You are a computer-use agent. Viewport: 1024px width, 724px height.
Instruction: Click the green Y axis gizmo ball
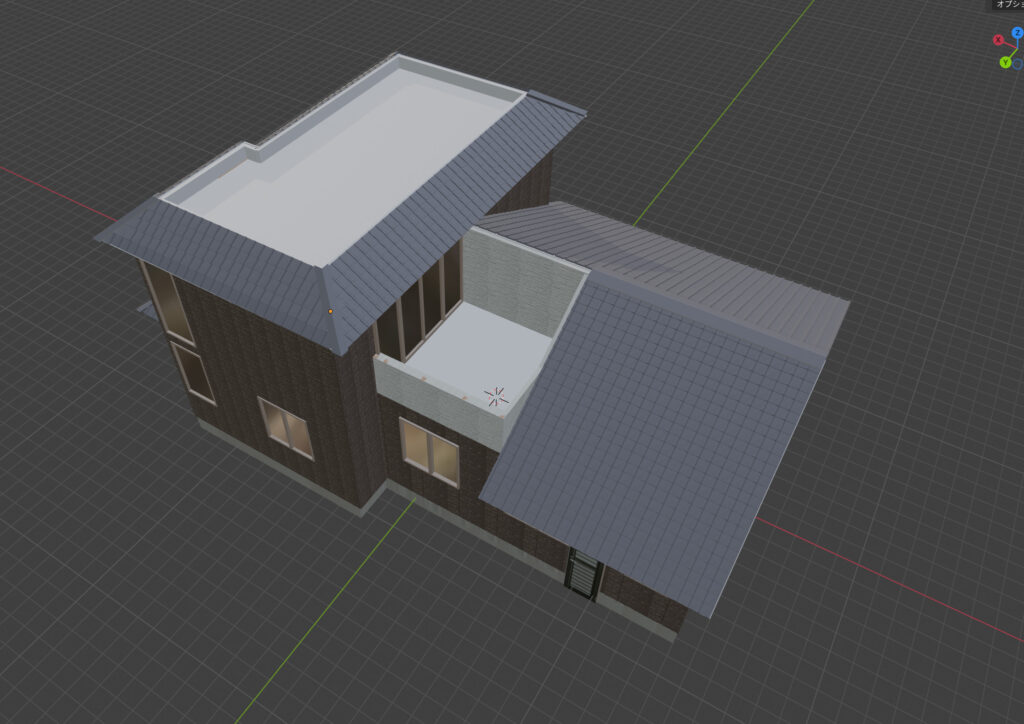pyautogui.click(x=1005, y=62)
